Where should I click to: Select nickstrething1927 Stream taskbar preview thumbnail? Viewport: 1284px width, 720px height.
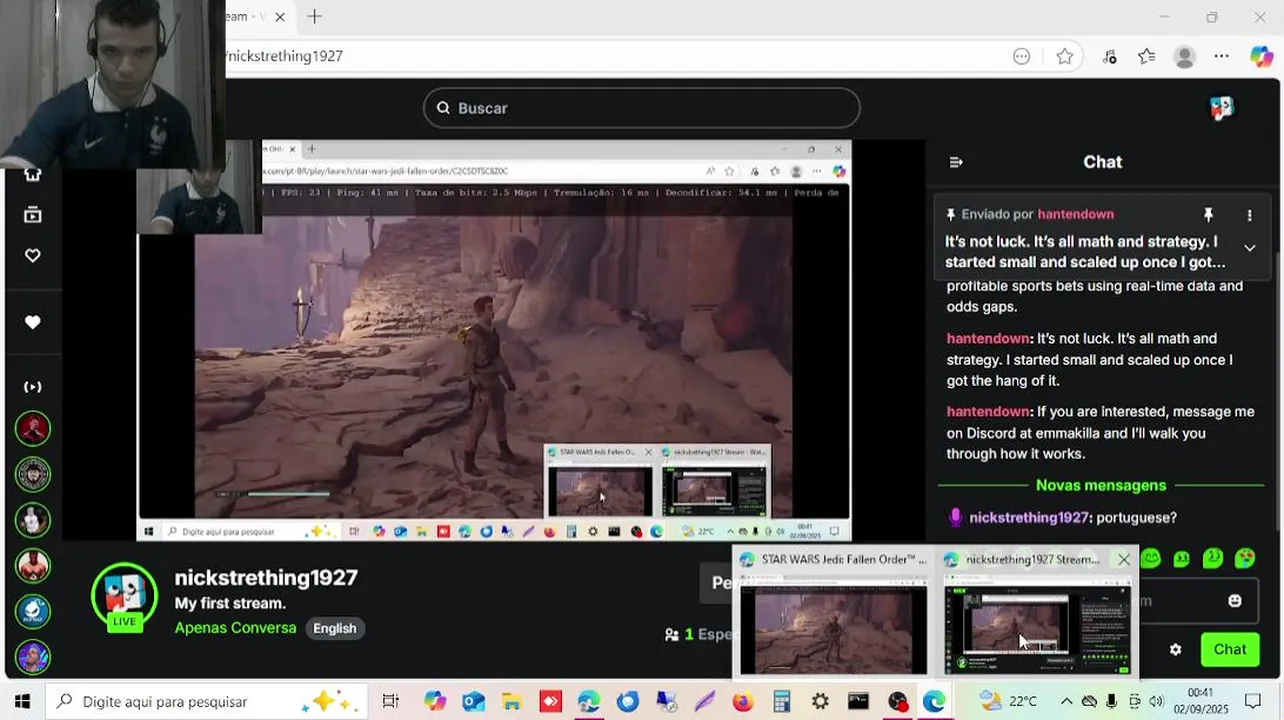(x=1036, y=630)
